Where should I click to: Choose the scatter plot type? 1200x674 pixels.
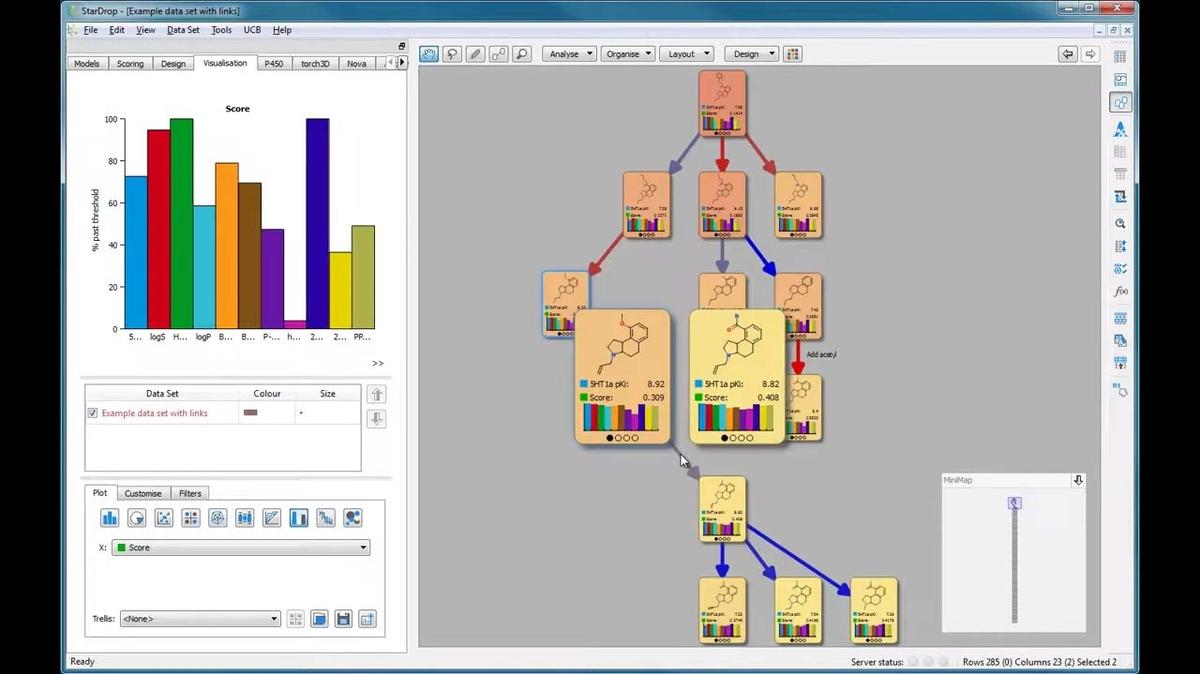[163, 518]
